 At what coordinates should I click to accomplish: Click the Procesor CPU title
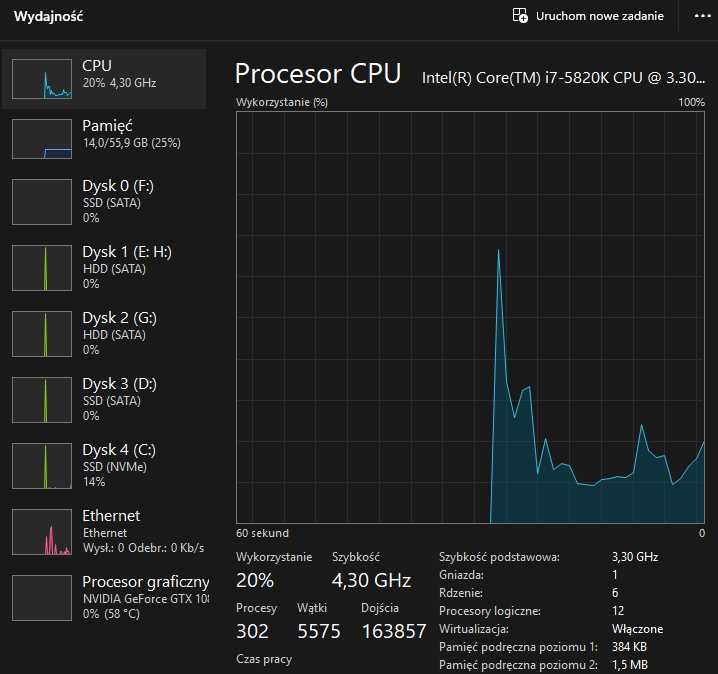click(x=317, y=73)
